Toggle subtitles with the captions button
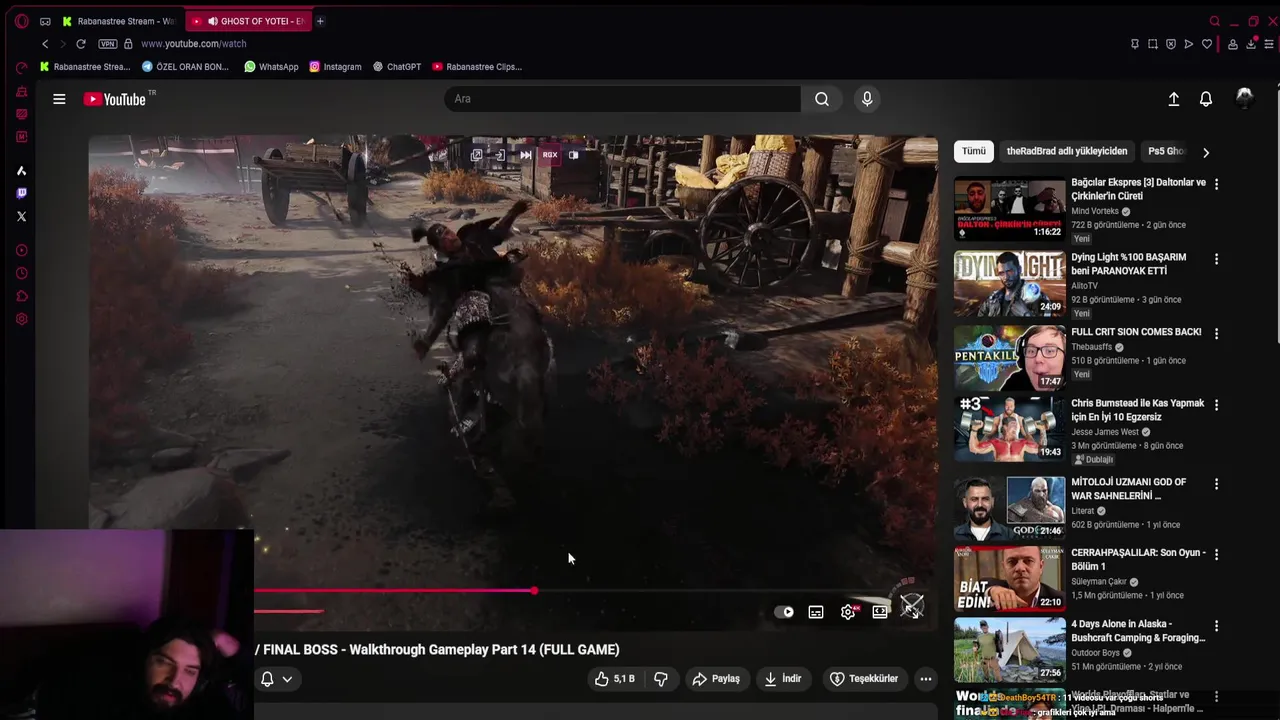1280x720 pixels. [816, 612]
